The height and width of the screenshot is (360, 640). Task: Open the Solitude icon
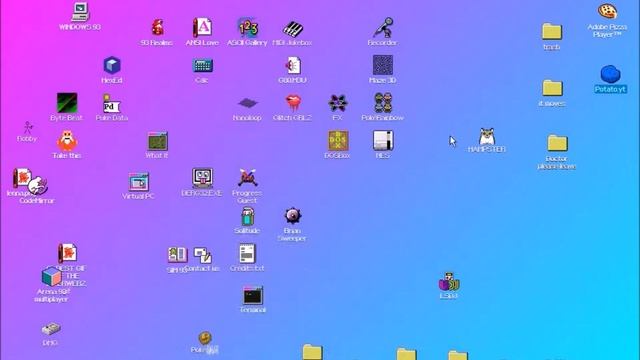click(x=247, y=216)
